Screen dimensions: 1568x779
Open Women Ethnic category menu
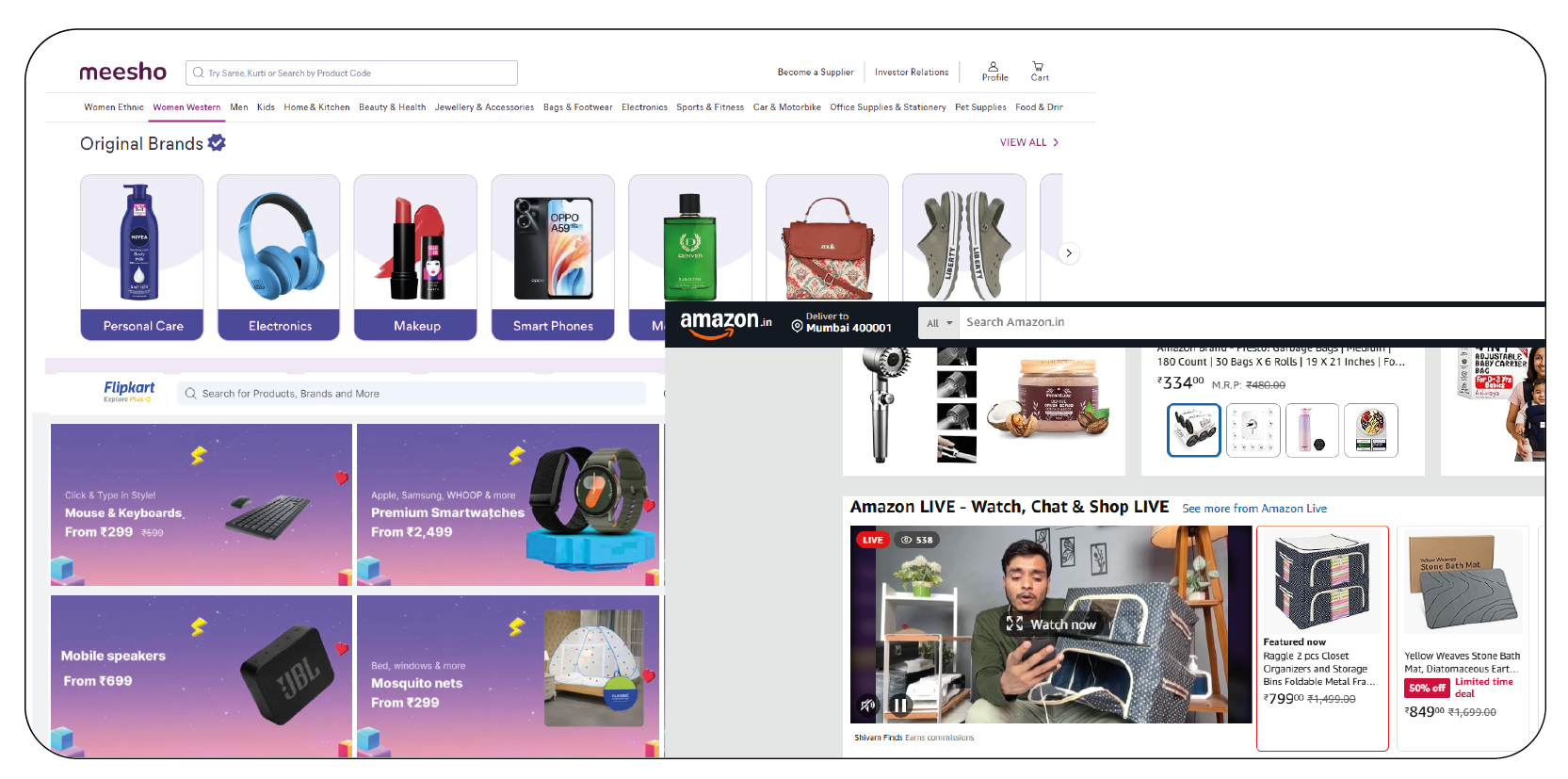point(114,107)
